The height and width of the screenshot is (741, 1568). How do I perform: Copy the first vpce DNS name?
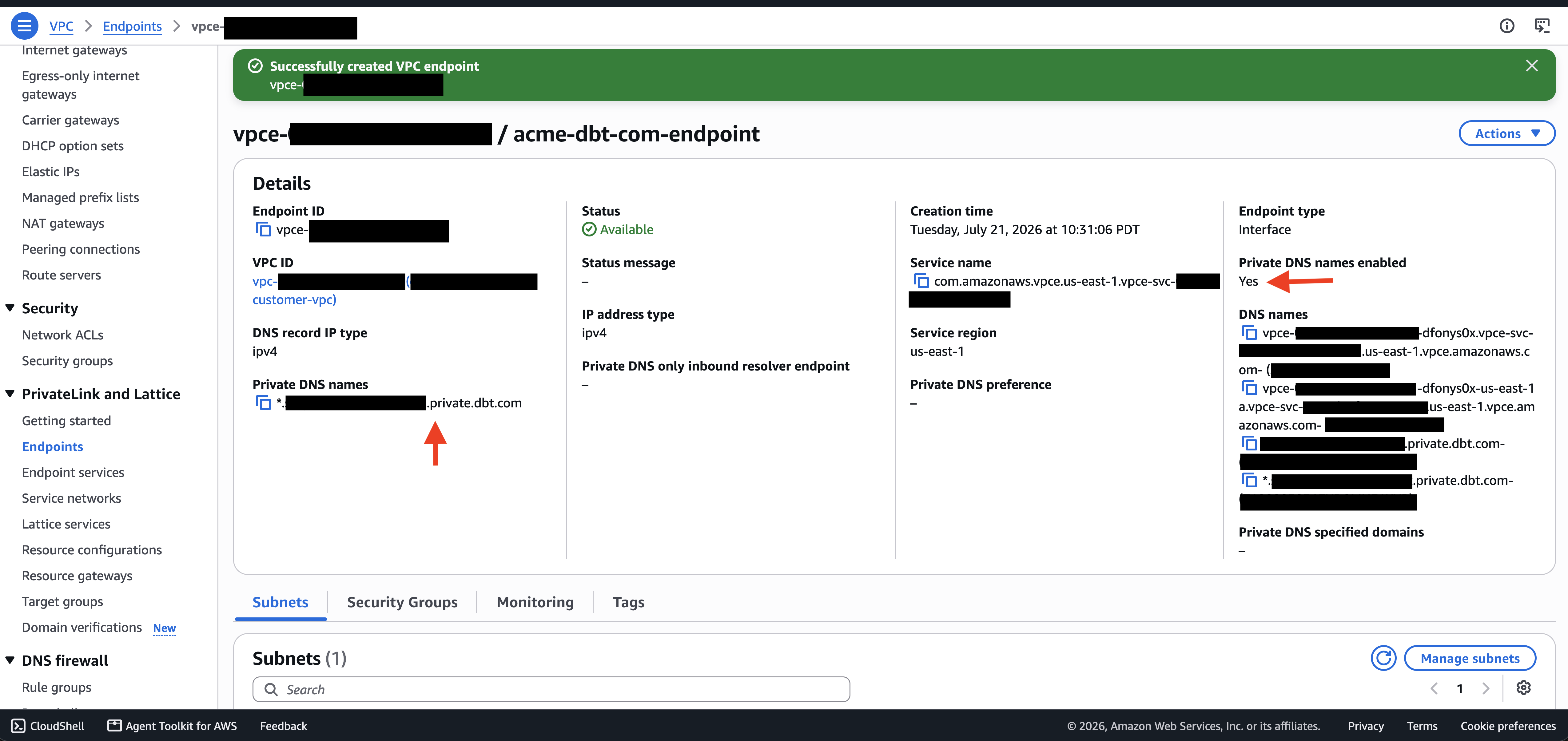click(x=1250, y=333)
